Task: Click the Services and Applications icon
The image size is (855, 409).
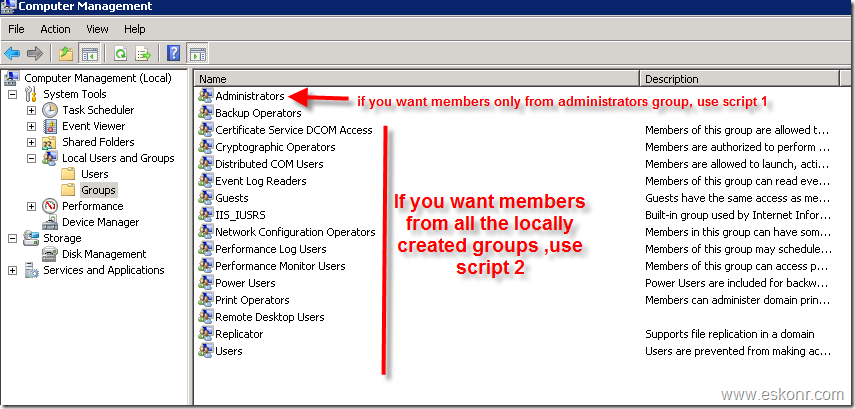Action: (x=31, y=270)
